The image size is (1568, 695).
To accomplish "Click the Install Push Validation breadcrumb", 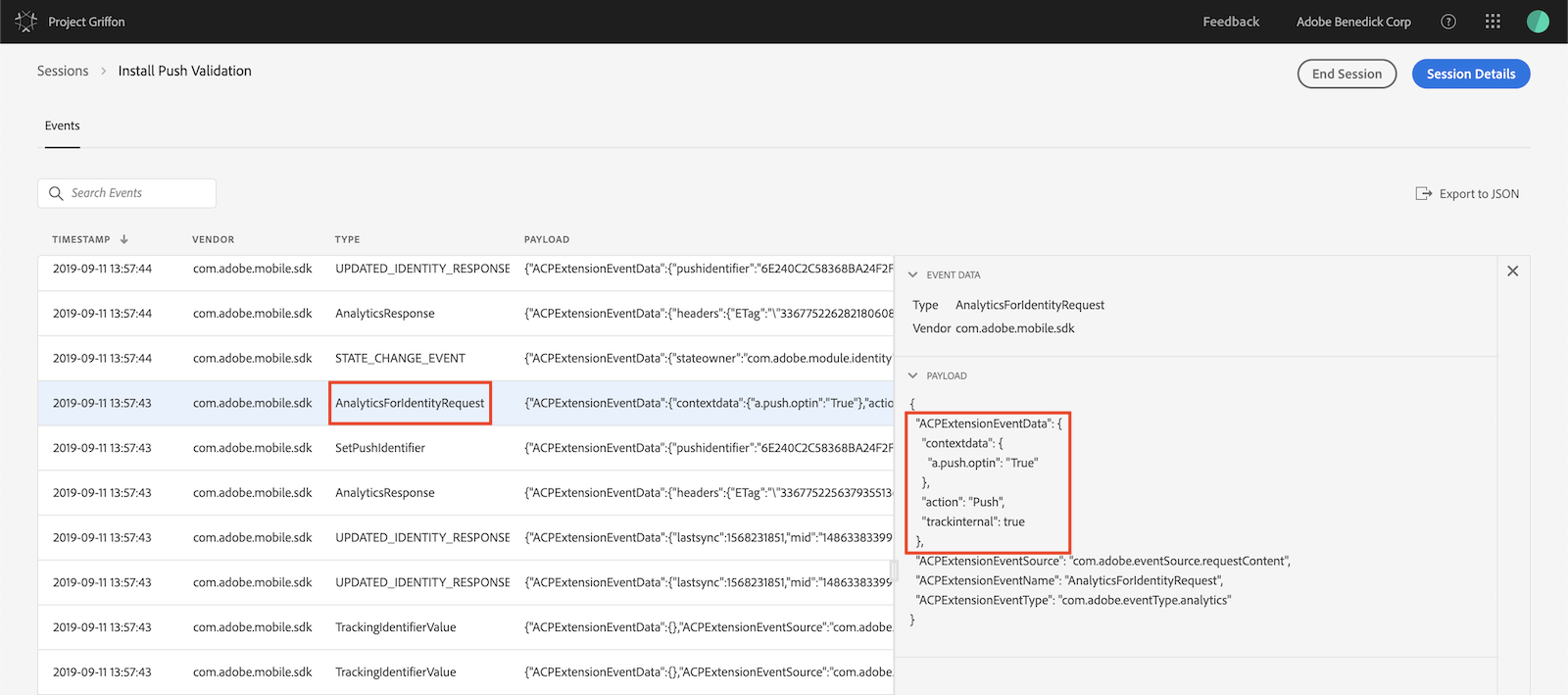I will 185,71.
